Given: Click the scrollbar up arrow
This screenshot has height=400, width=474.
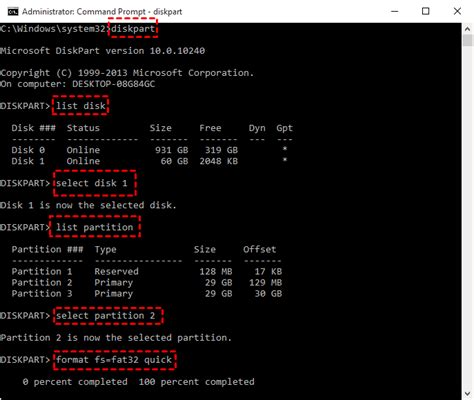Looking at the screenshot, I should (x=468, y=29).
